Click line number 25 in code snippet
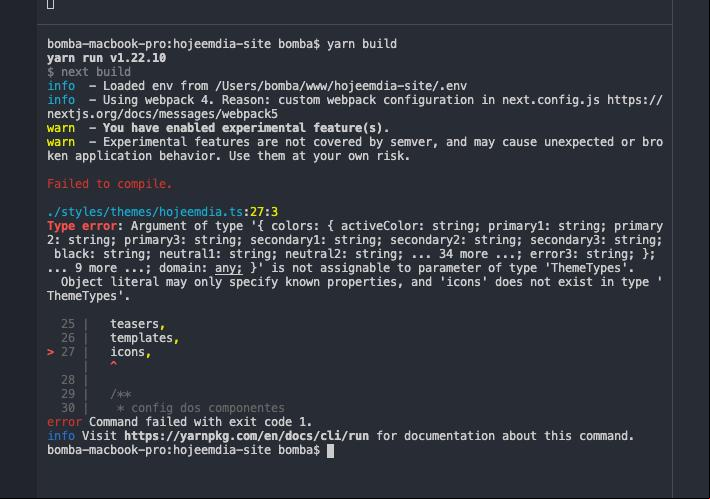The width and height of the screenshot is (710, 499). coord(68,324)
